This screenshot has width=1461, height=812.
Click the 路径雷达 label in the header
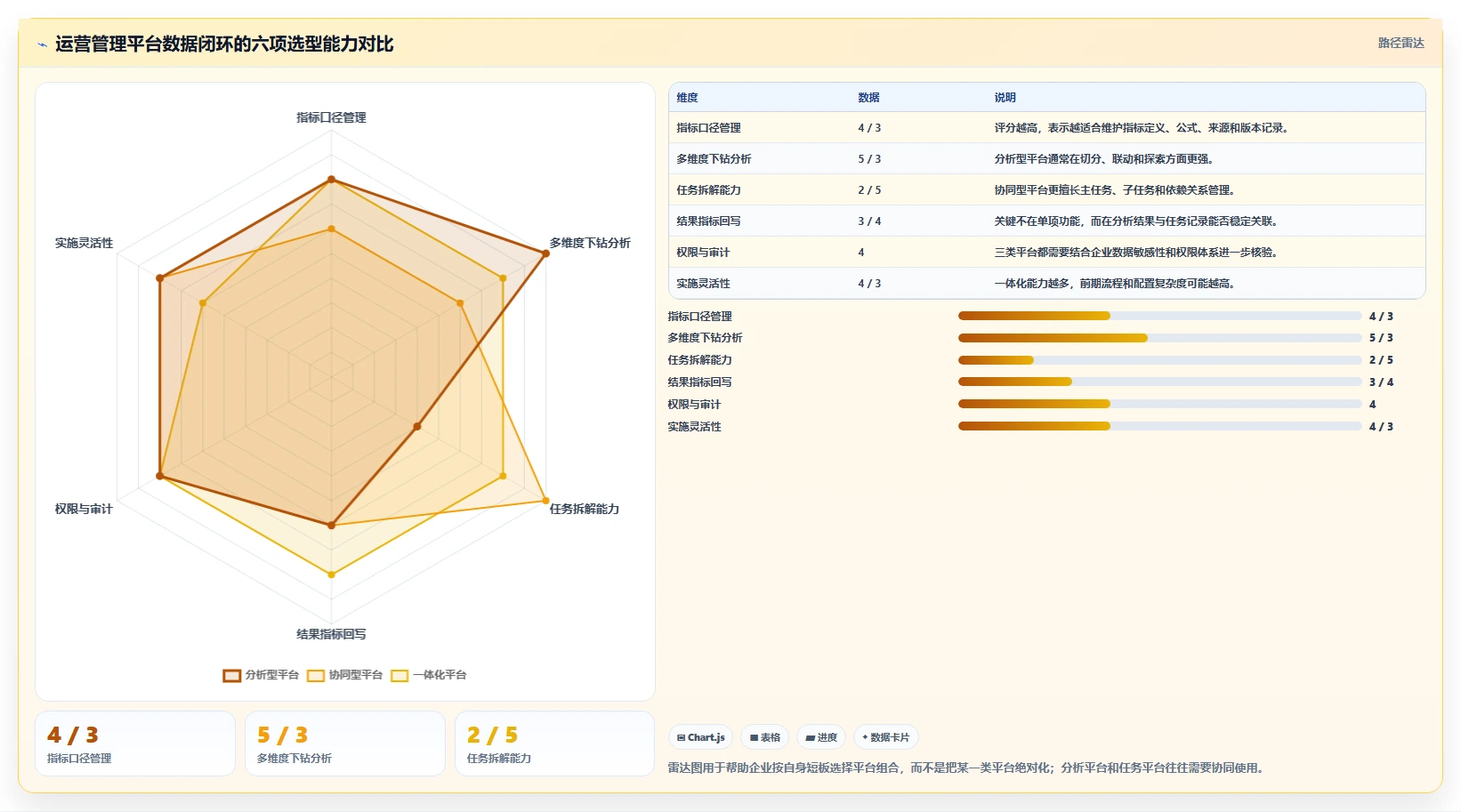click(x=1400, y=43)
